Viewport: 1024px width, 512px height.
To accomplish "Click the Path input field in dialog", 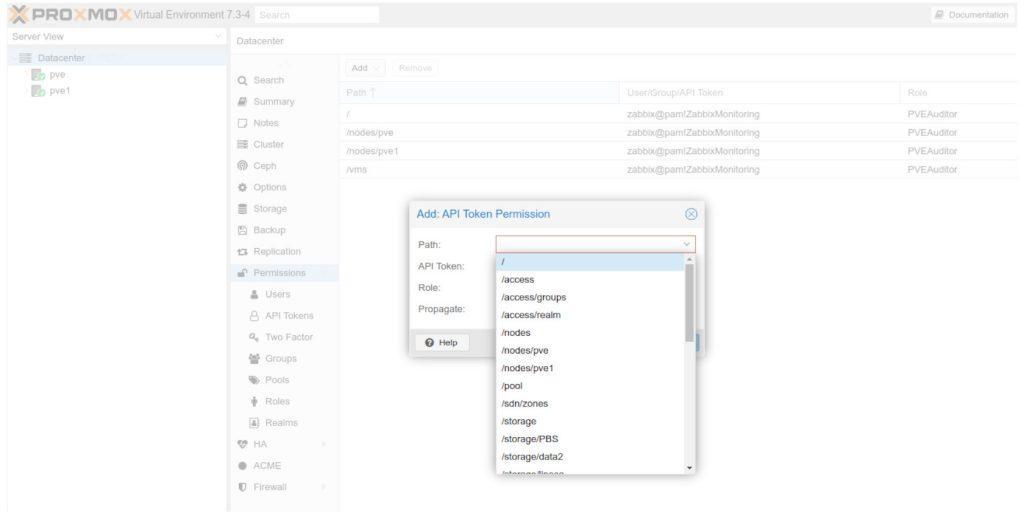I will pyautogui.click(x=588, y=244).
